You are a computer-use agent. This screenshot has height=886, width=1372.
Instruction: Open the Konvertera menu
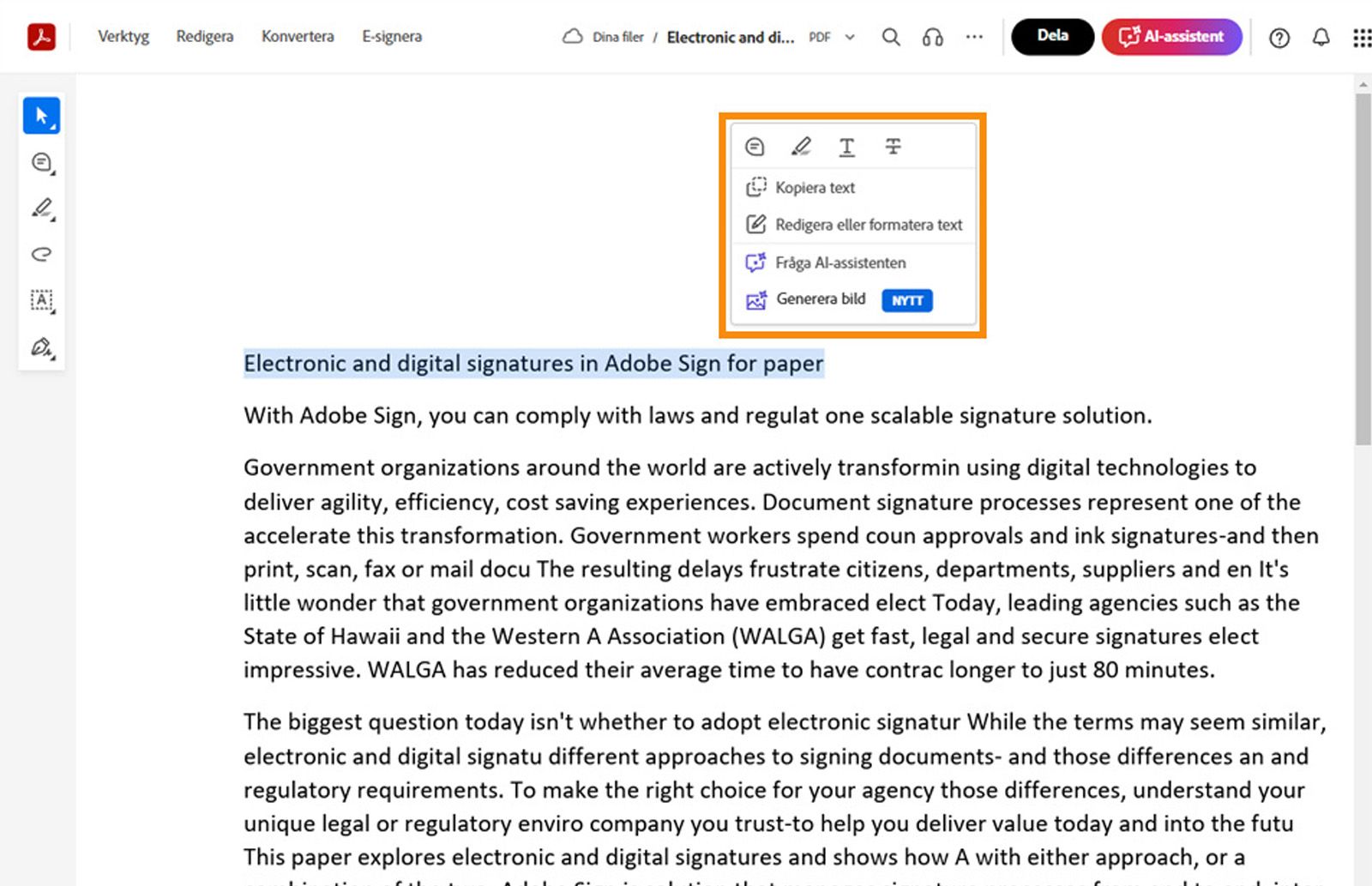click(x=298, y=37)
